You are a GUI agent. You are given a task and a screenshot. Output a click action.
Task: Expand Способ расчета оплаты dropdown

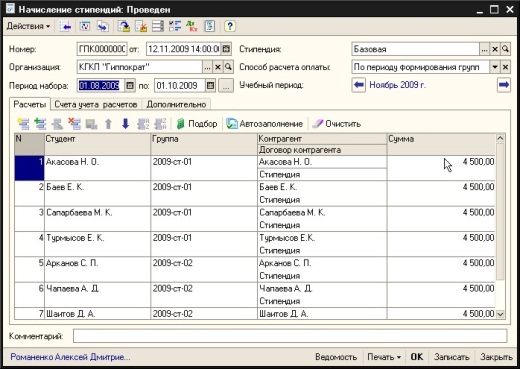click(x=495, y=67)
